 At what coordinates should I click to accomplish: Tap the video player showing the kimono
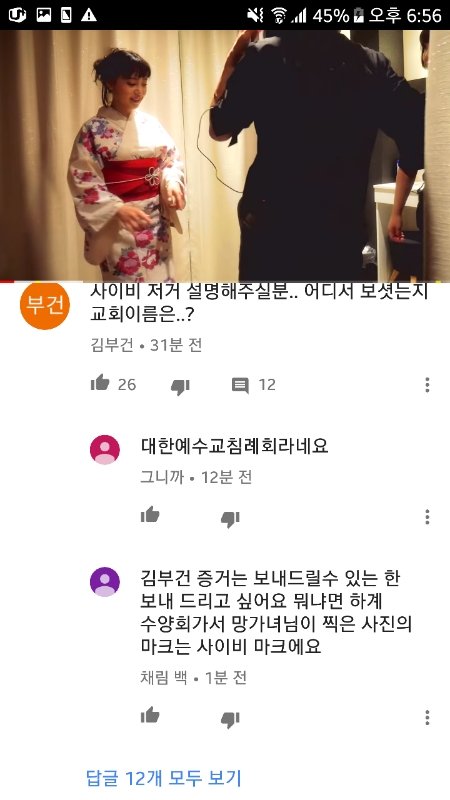225,155
